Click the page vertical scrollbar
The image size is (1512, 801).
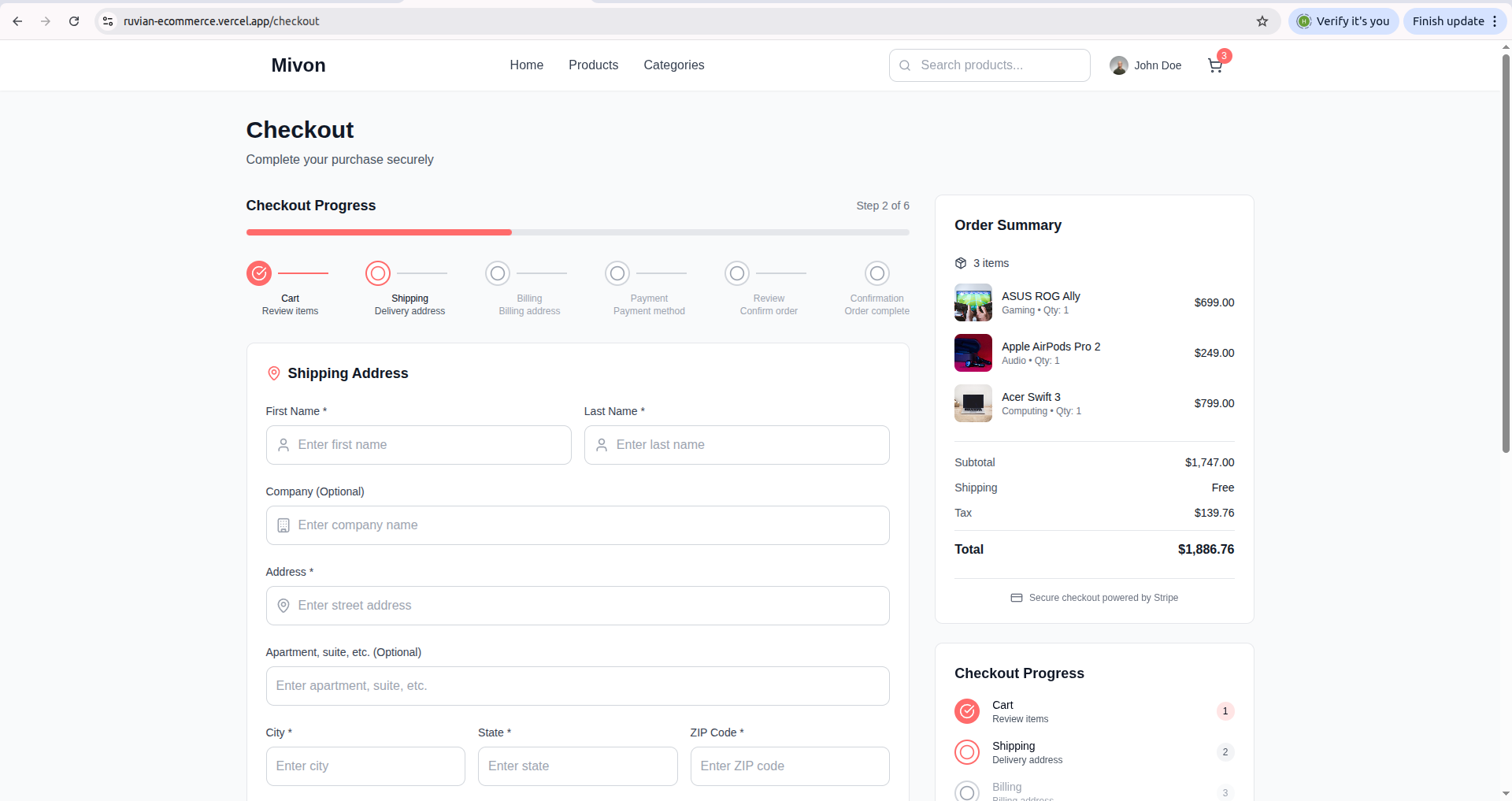pyautogui.click(x=1506, y=252)
